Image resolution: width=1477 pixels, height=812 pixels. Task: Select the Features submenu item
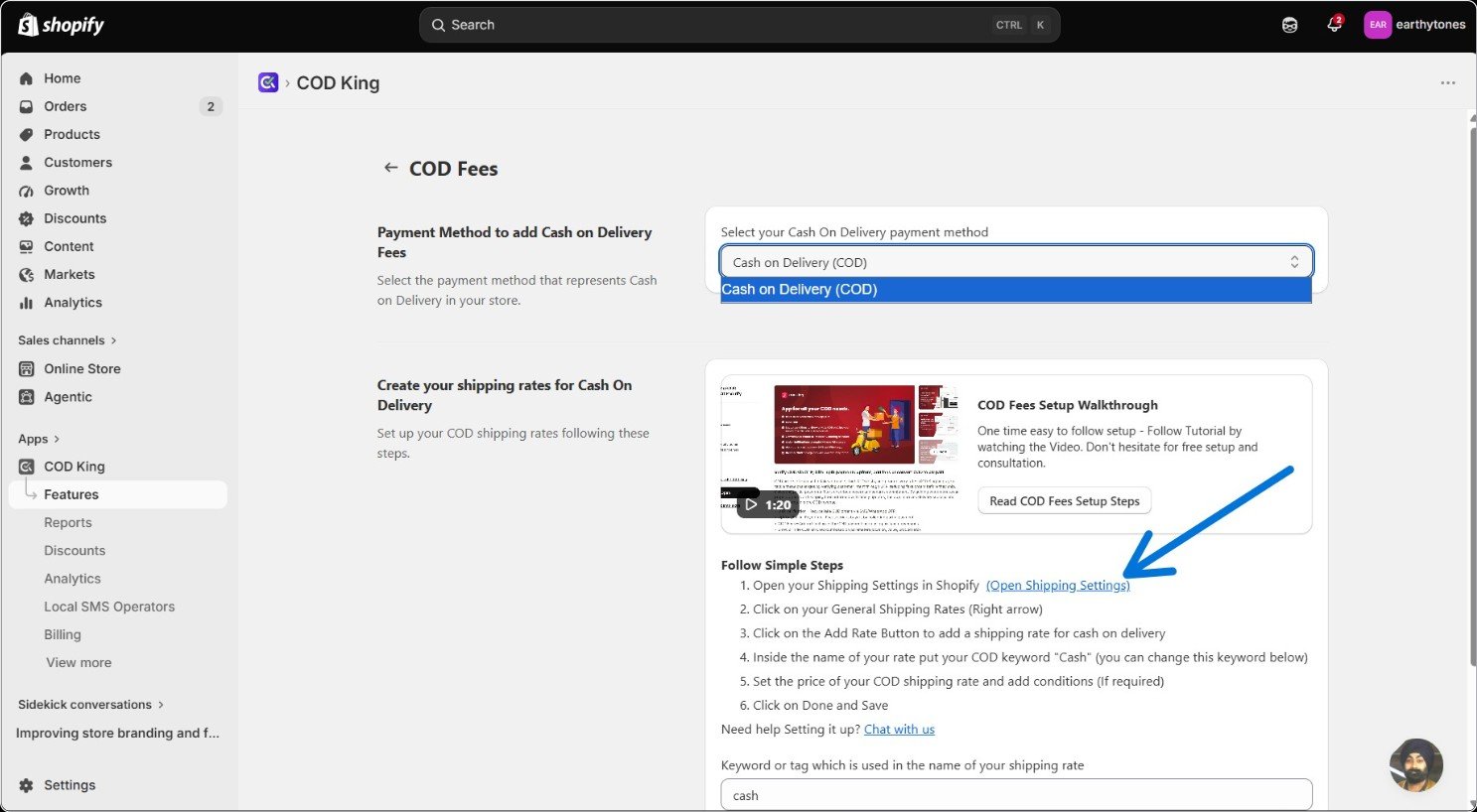coord(117,494)
